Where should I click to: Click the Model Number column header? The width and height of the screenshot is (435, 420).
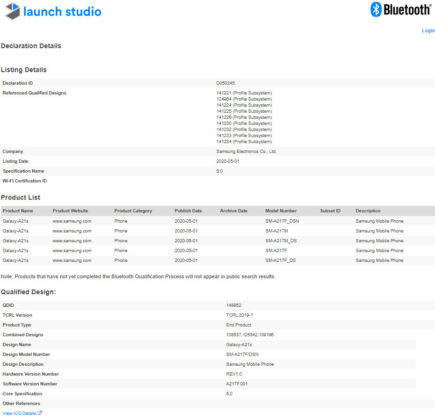pos(281,211)
